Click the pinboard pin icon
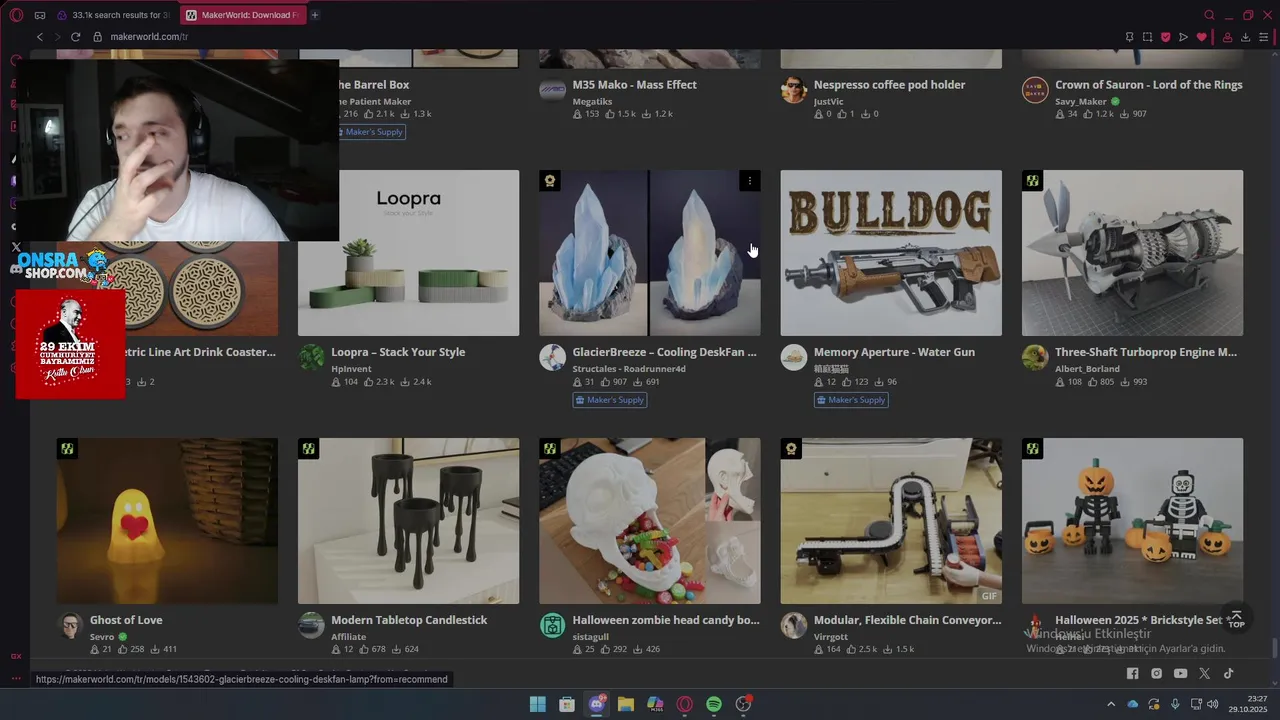Image resolution: width=1280 pixels, height=720 pixels. 1129,37
